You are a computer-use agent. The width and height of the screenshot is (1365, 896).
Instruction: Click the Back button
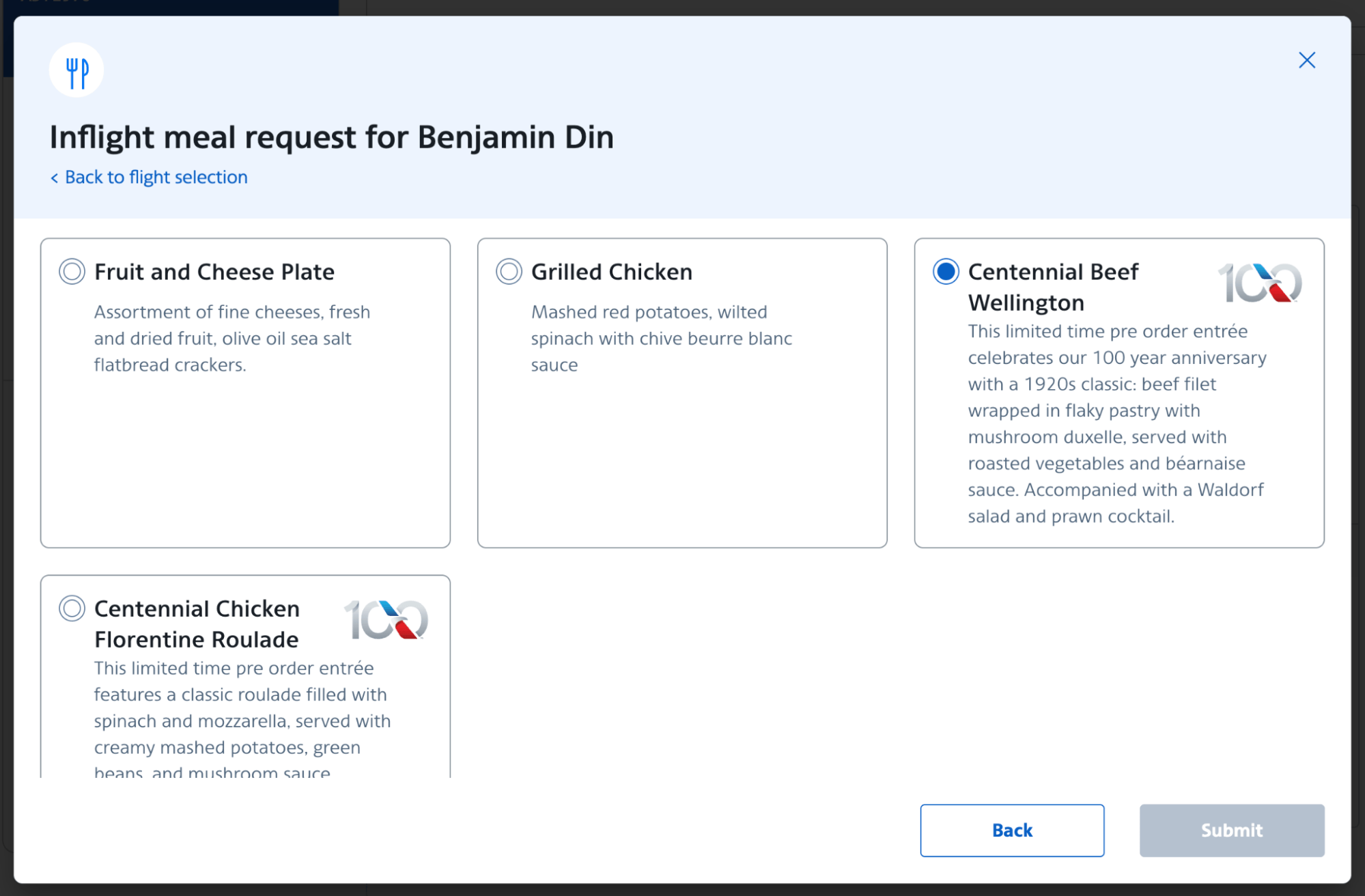point(1012,830)
